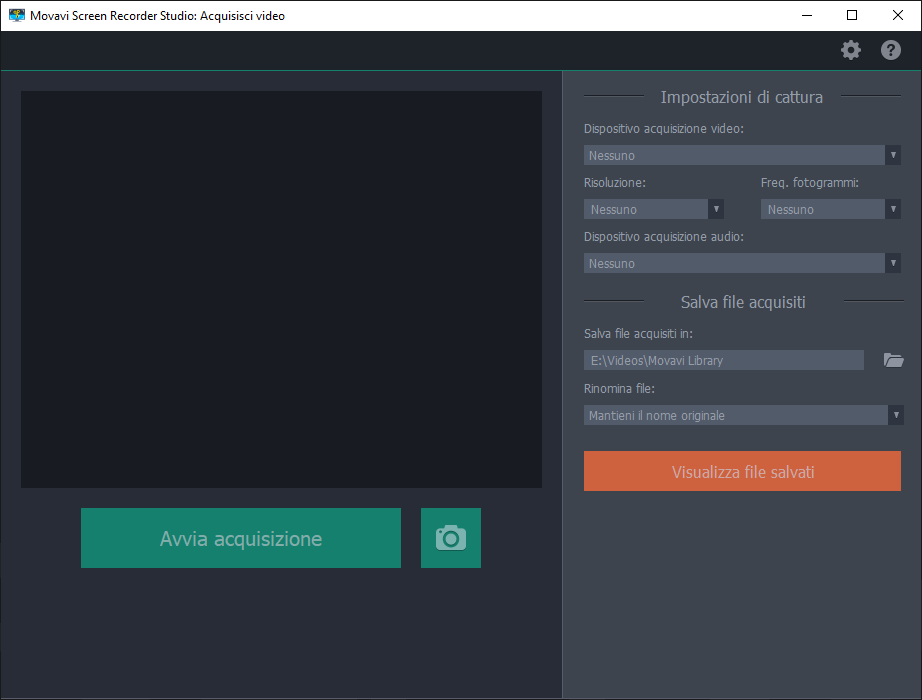Expand the Dispositivo acquisizione audio dropdown

(x=742, y=263)
